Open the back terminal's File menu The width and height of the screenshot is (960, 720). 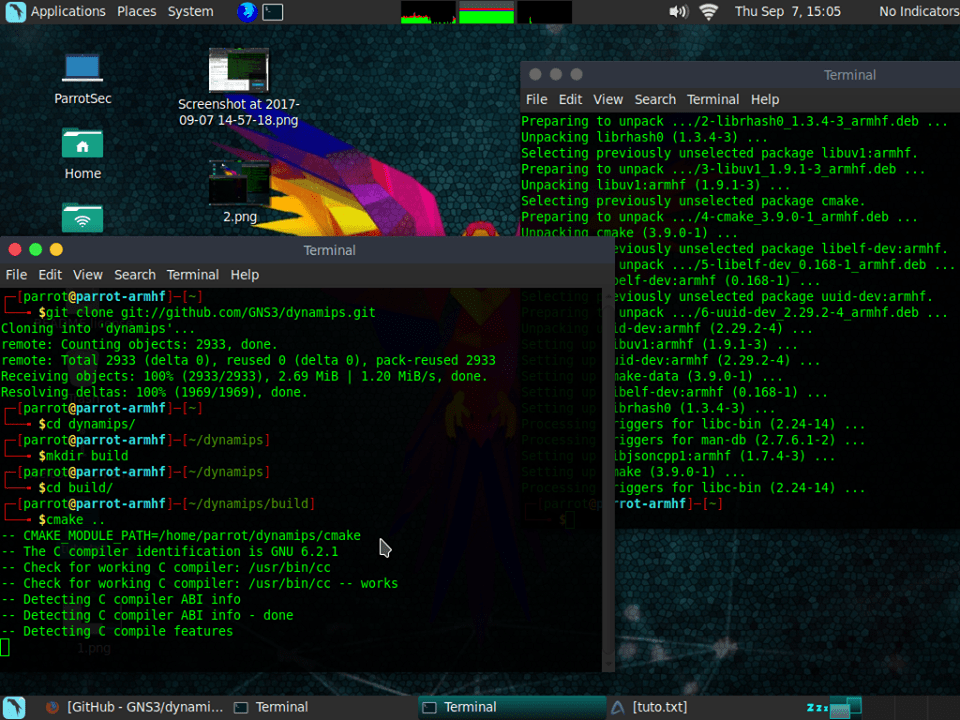click(536, 99)
